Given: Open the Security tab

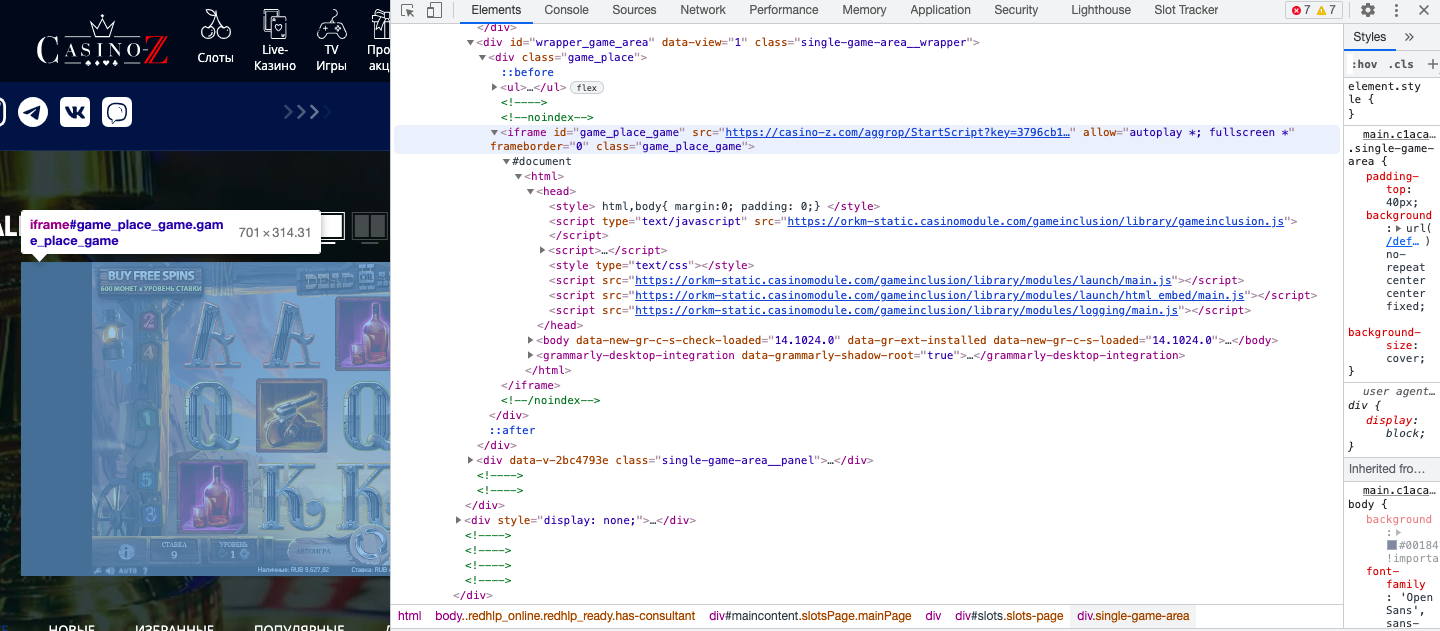Looking at the screenshot, I should [x=1016, y=10].
